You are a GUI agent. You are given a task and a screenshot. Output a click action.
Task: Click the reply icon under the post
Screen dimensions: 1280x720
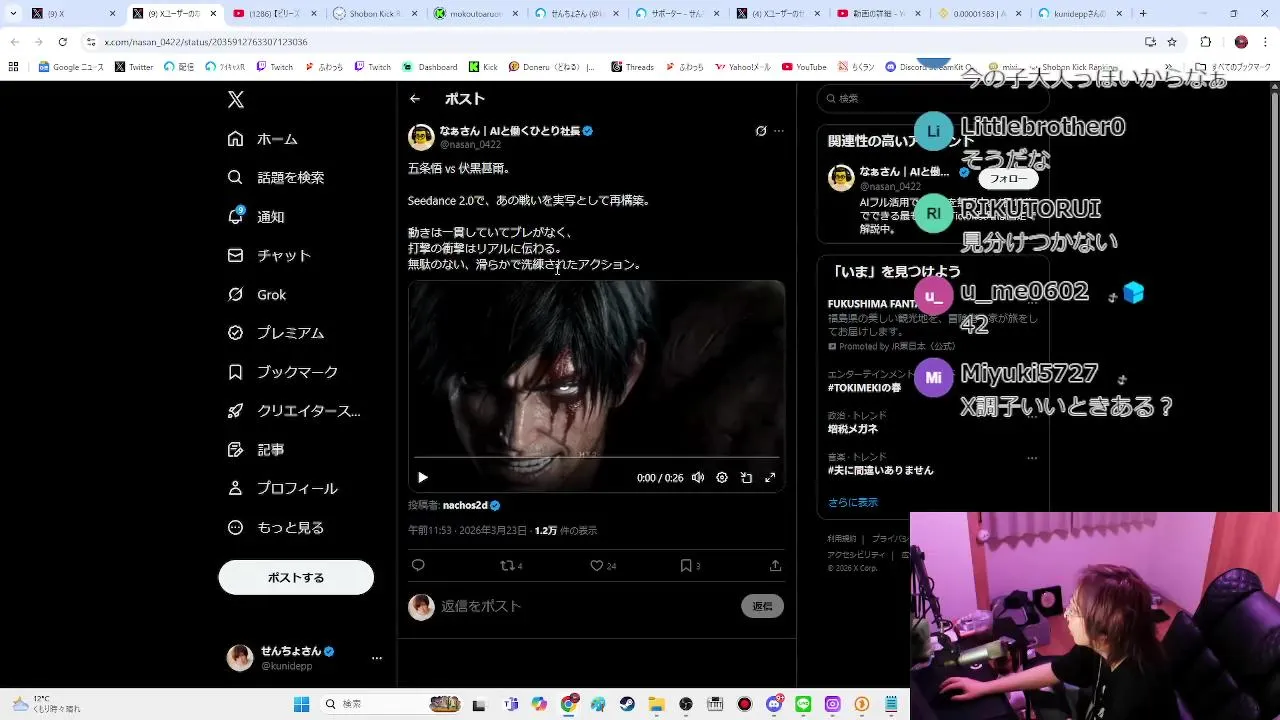[x=418, y=565]
